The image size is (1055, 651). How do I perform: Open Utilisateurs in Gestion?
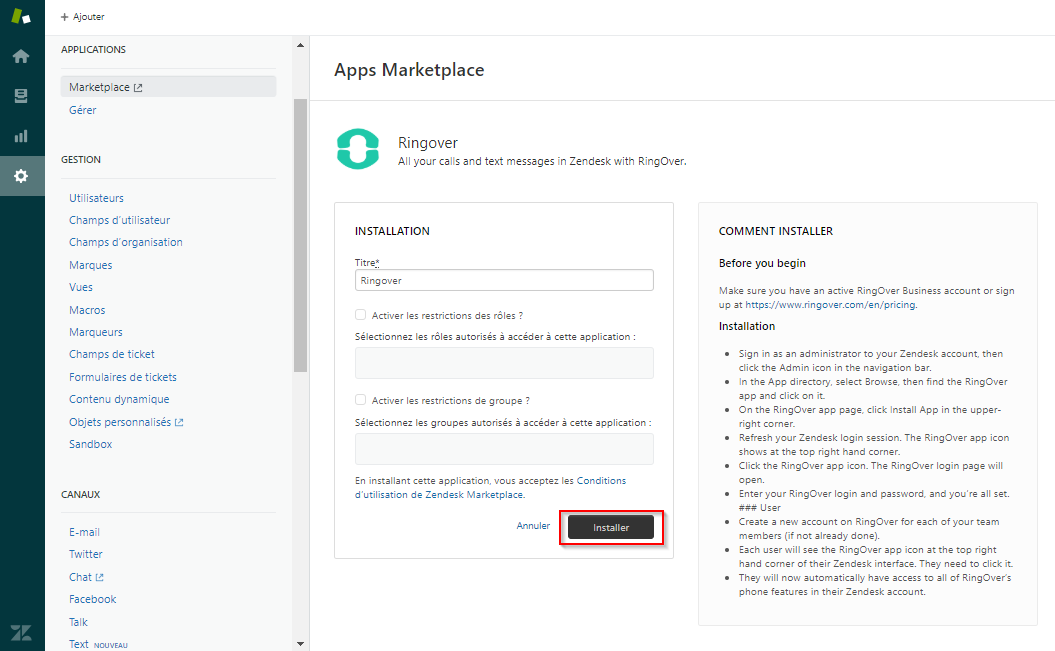click(96, 198)
